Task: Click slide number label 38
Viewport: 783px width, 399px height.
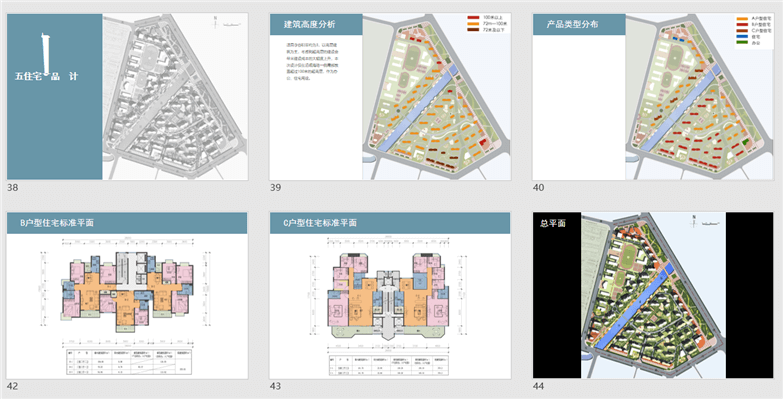Action: click(12, 188)
